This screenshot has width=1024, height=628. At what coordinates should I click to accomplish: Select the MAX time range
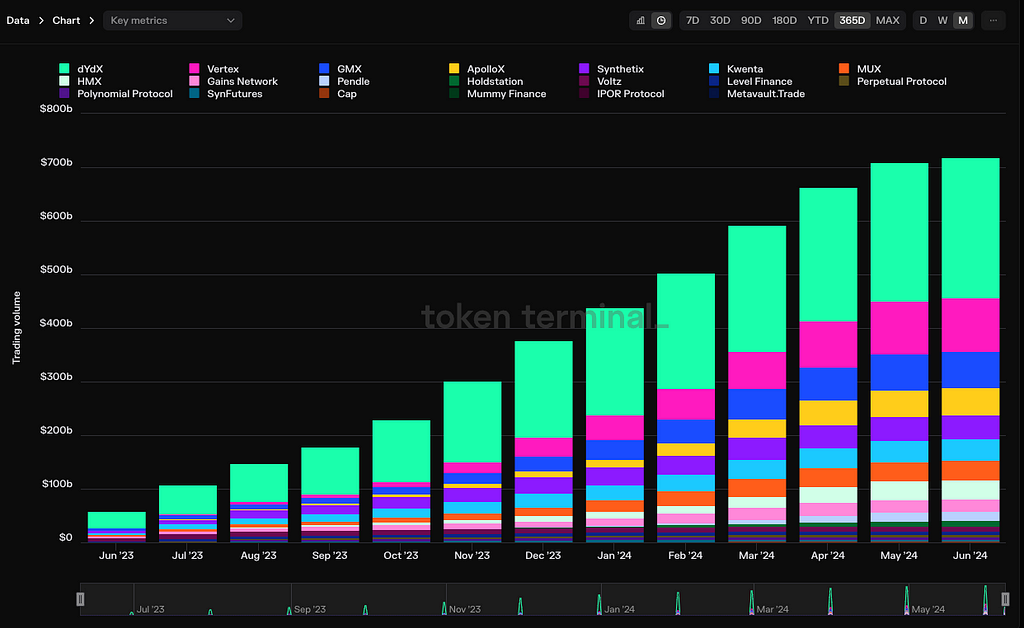(888, 20)
